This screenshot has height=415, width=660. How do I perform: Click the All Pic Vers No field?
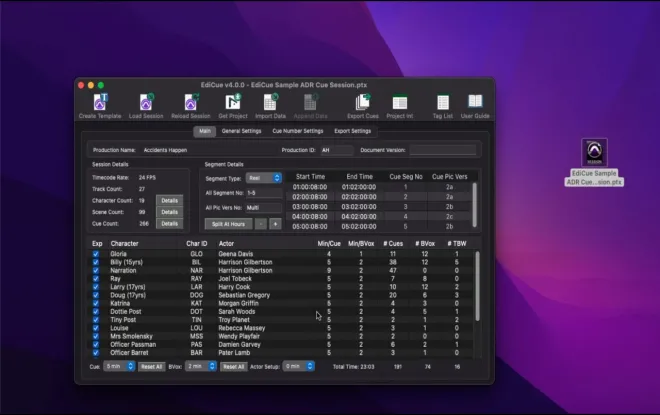tap(263, 208)
